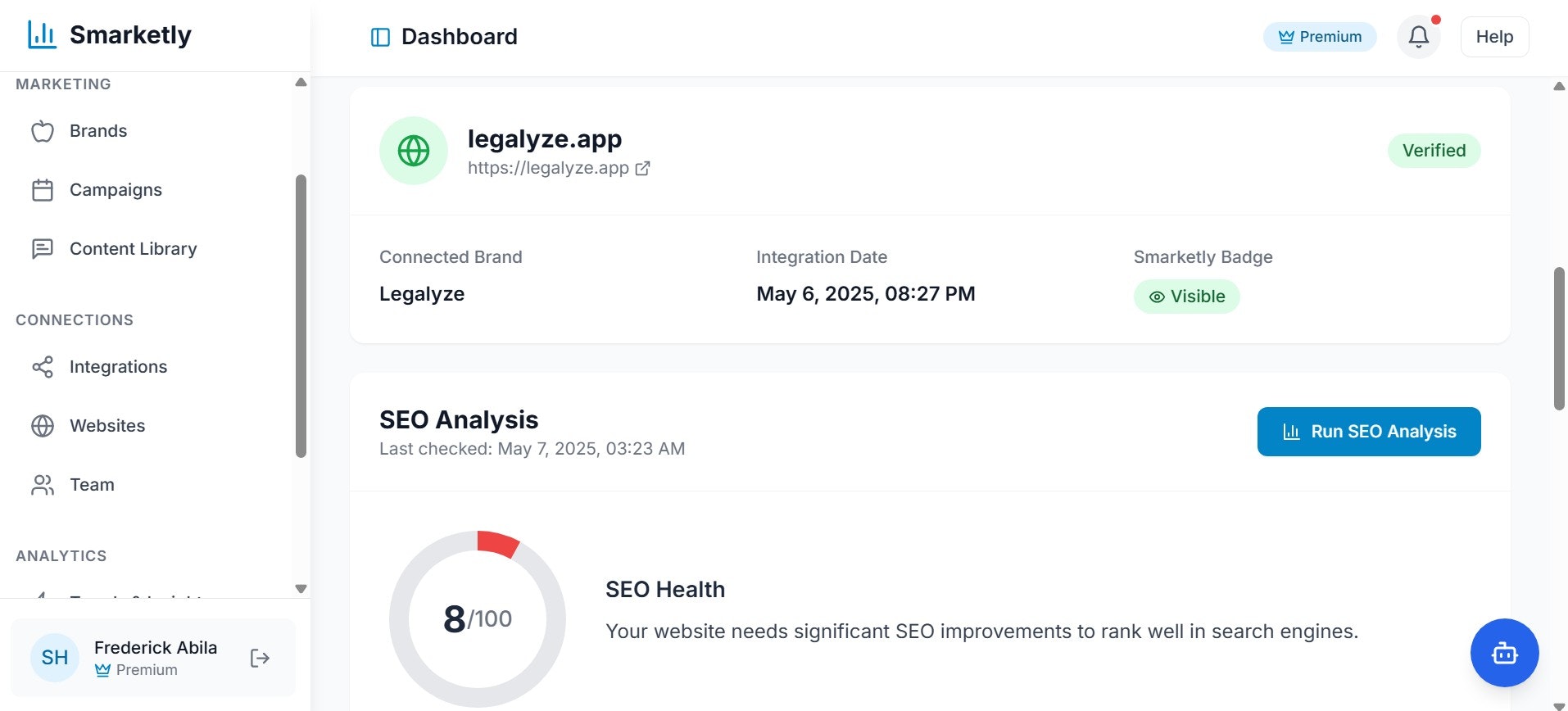Open the Team page
Viewport: 1568px width, 711px height.
pyautogui.click(x=92, y=485)
